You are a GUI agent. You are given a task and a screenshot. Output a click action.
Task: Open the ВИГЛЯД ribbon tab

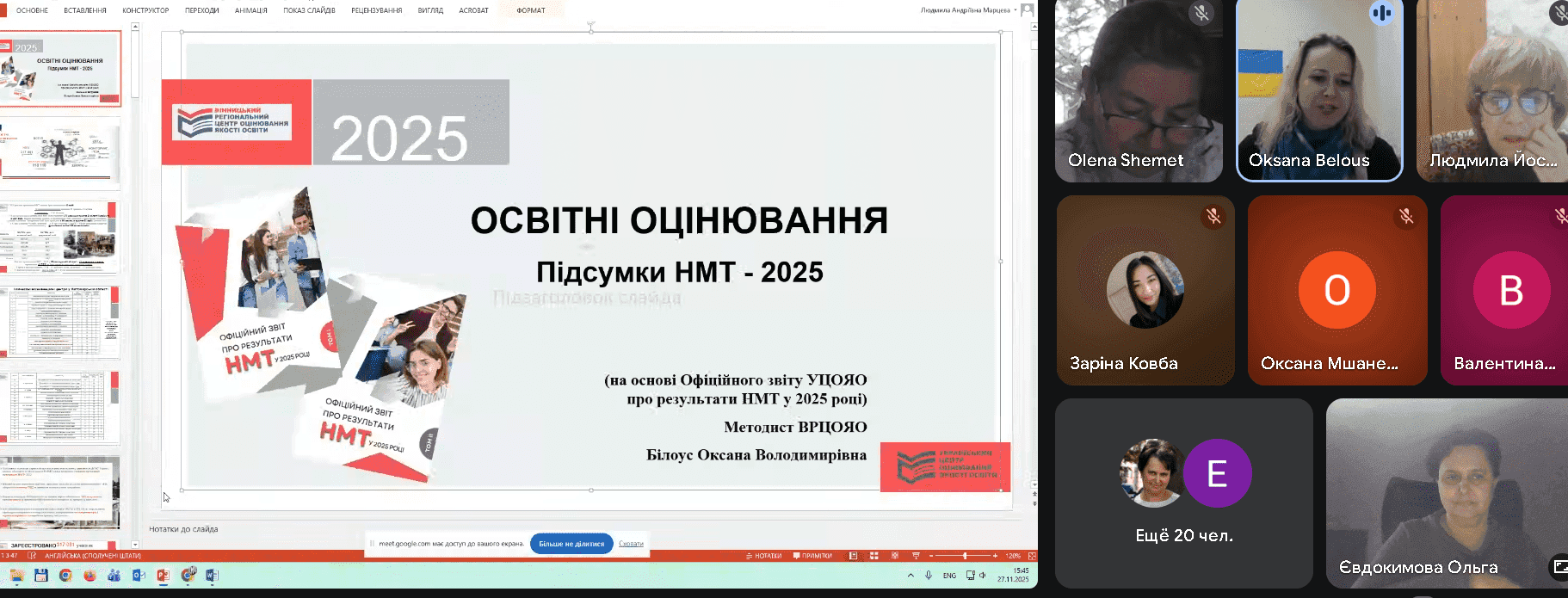coord(430,10)
